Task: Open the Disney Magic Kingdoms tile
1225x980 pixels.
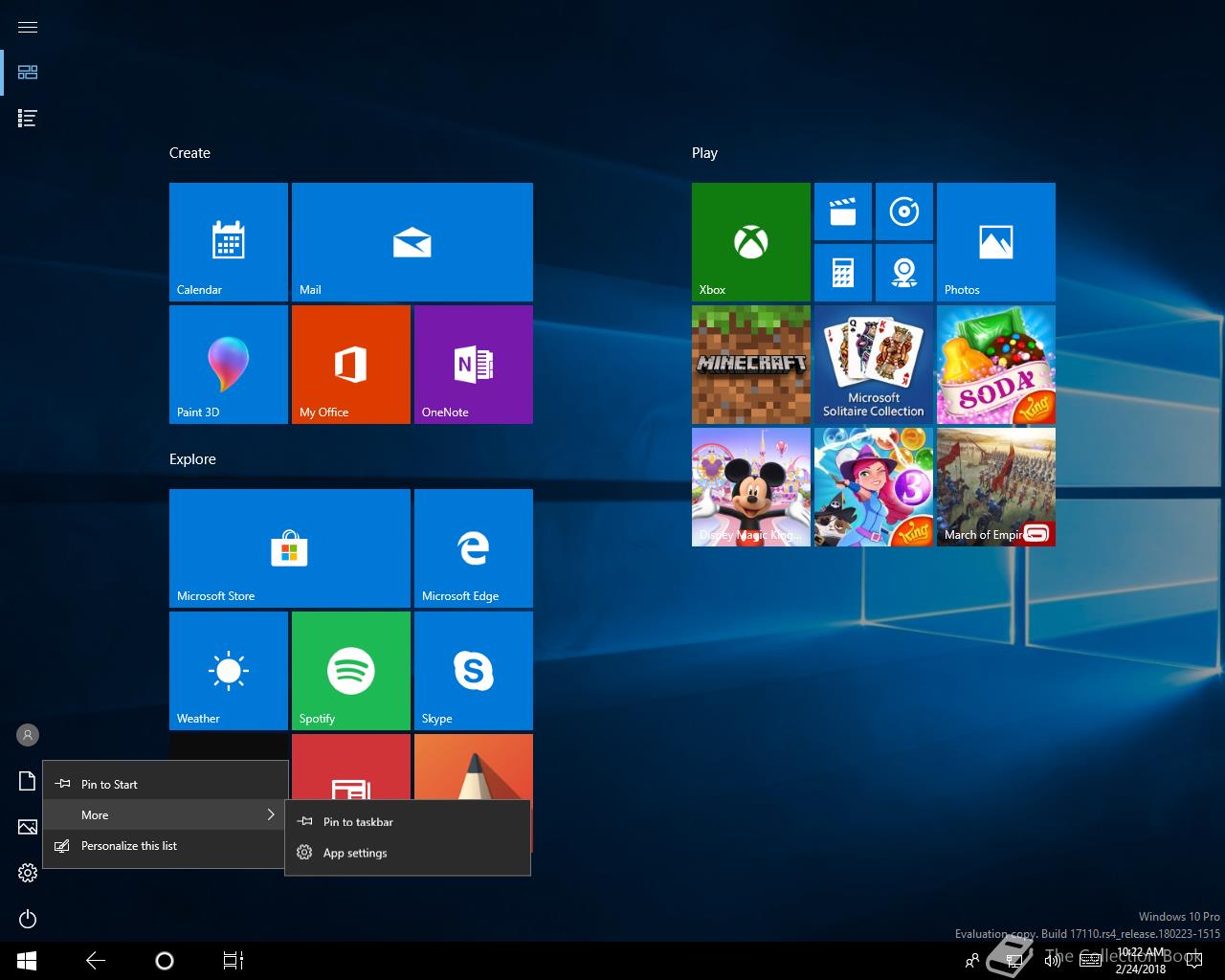Action: pos(751,487)
